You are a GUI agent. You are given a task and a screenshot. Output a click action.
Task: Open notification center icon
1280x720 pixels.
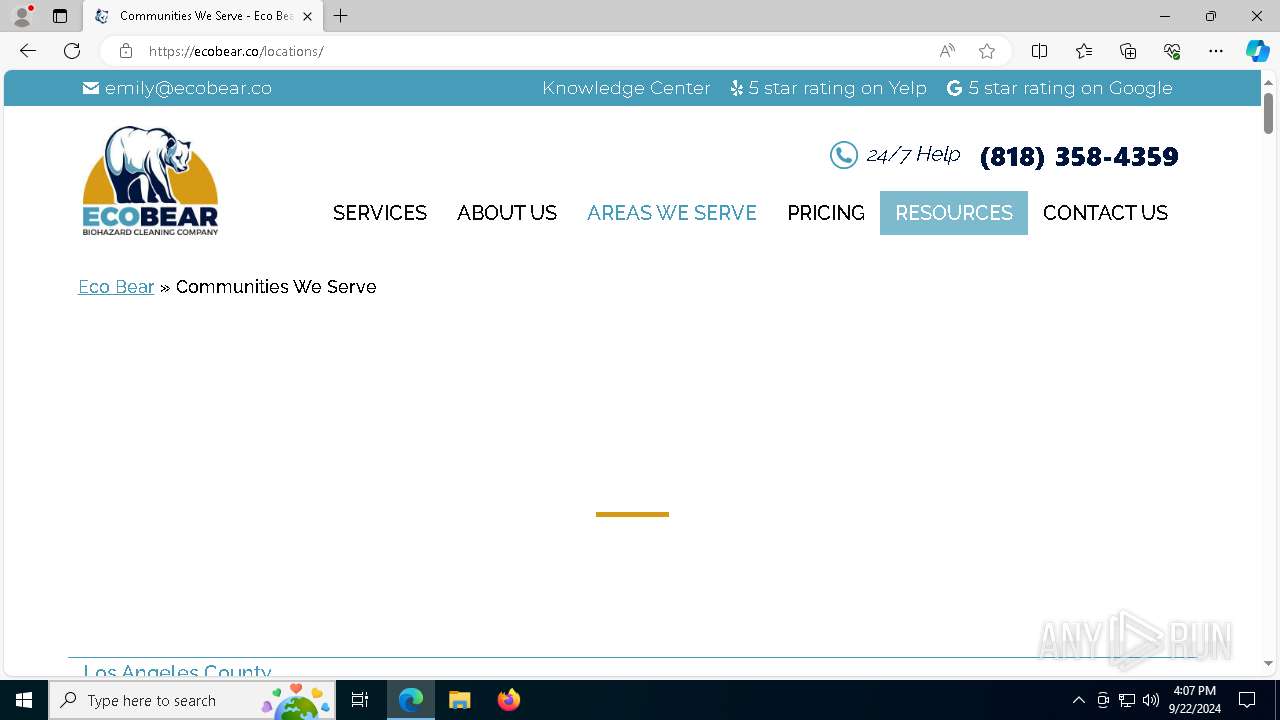[x=1247, y=700]
